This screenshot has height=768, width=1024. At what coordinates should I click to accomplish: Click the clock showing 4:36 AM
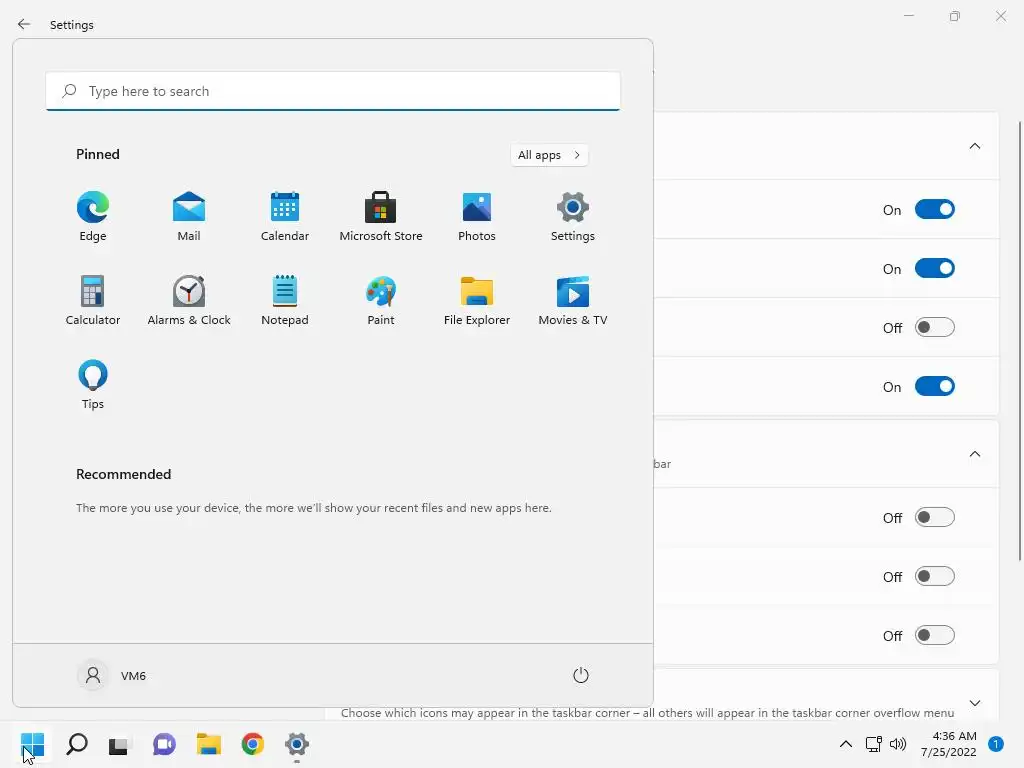click(948, 744)
